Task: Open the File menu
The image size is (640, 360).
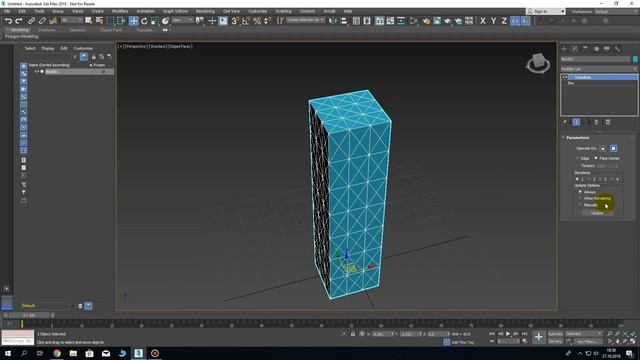Action: 7,11
